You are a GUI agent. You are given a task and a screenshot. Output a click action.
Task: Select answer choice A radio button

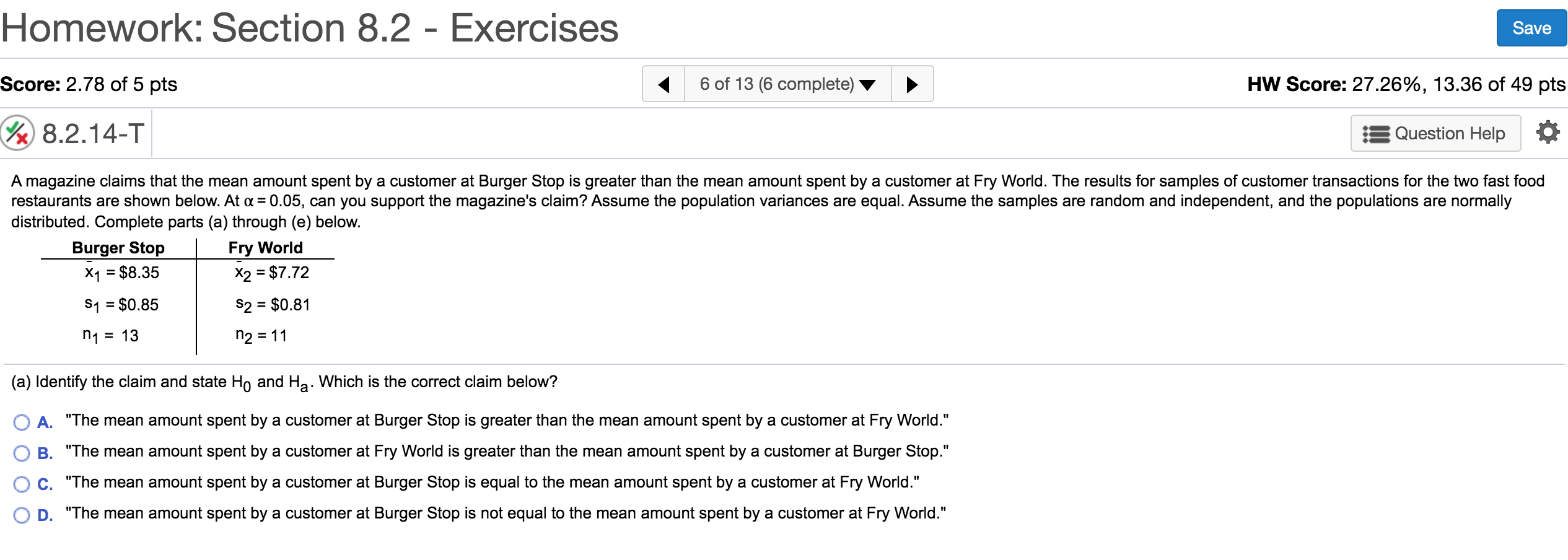[22, 422]
